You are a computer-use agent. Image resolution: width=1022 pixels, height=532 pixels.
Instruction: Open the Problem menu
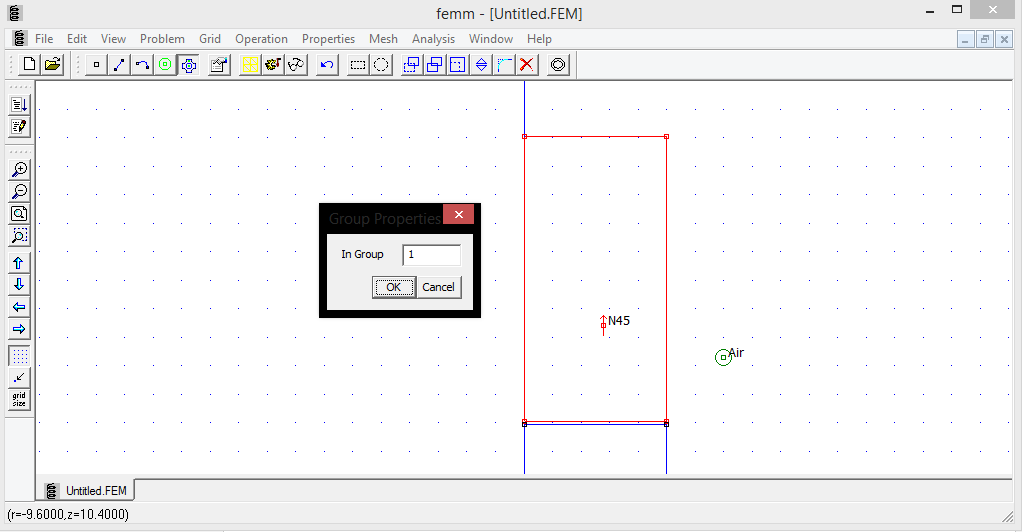click(x=162, y=39)
